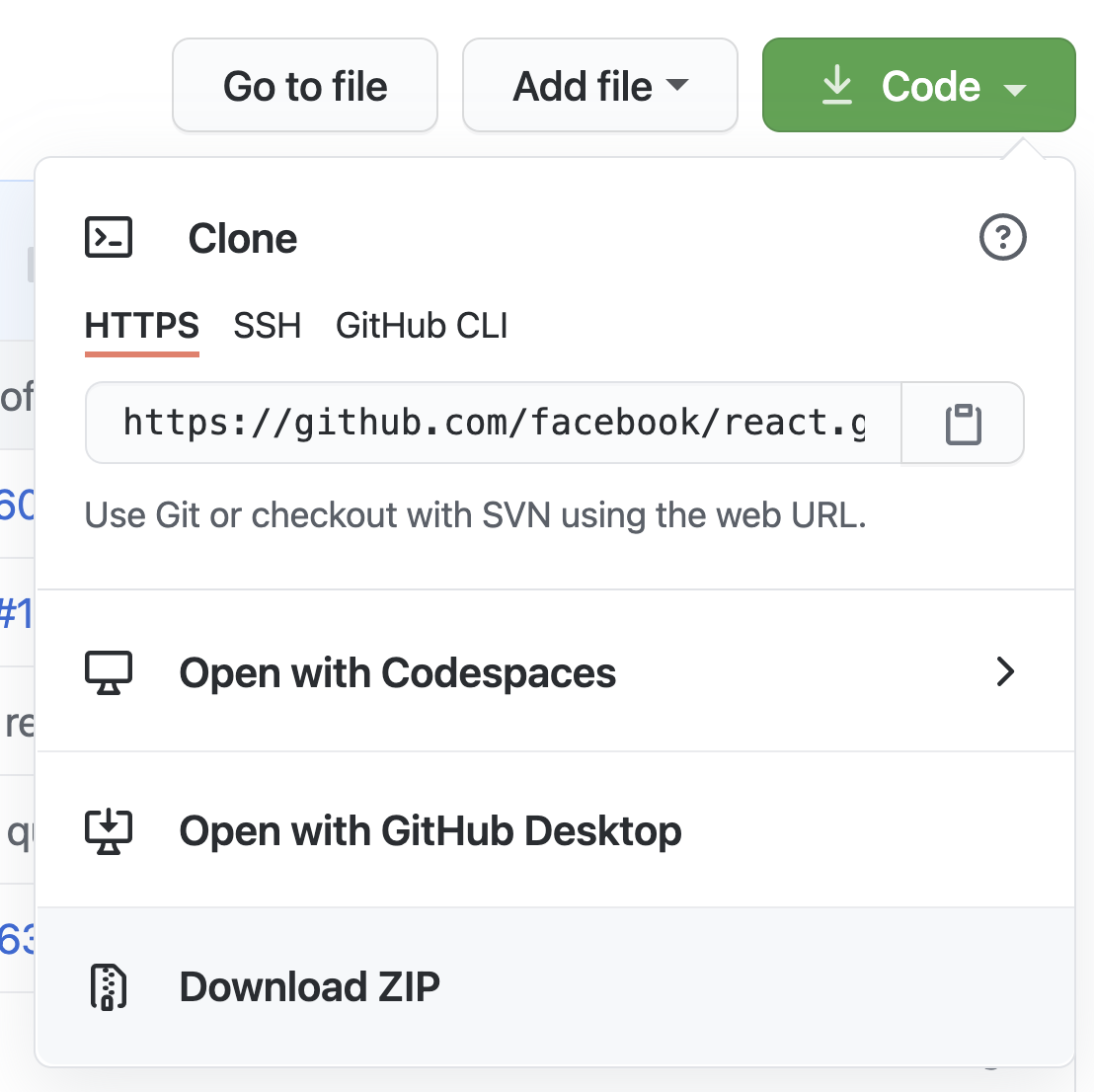The height and width of the screenshot is (1092, 1094).
Task: Open the clone help question mark icon
Action: (x=1002, y=237)
